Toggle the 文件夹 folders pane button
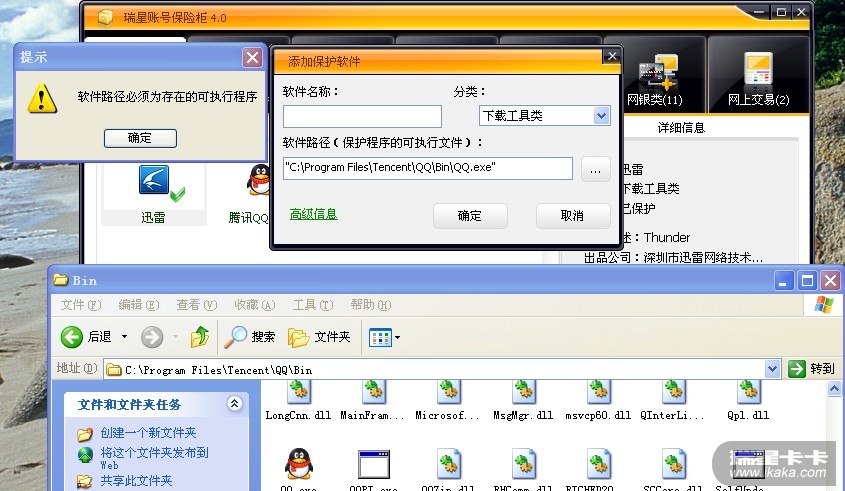 [319, 337]
